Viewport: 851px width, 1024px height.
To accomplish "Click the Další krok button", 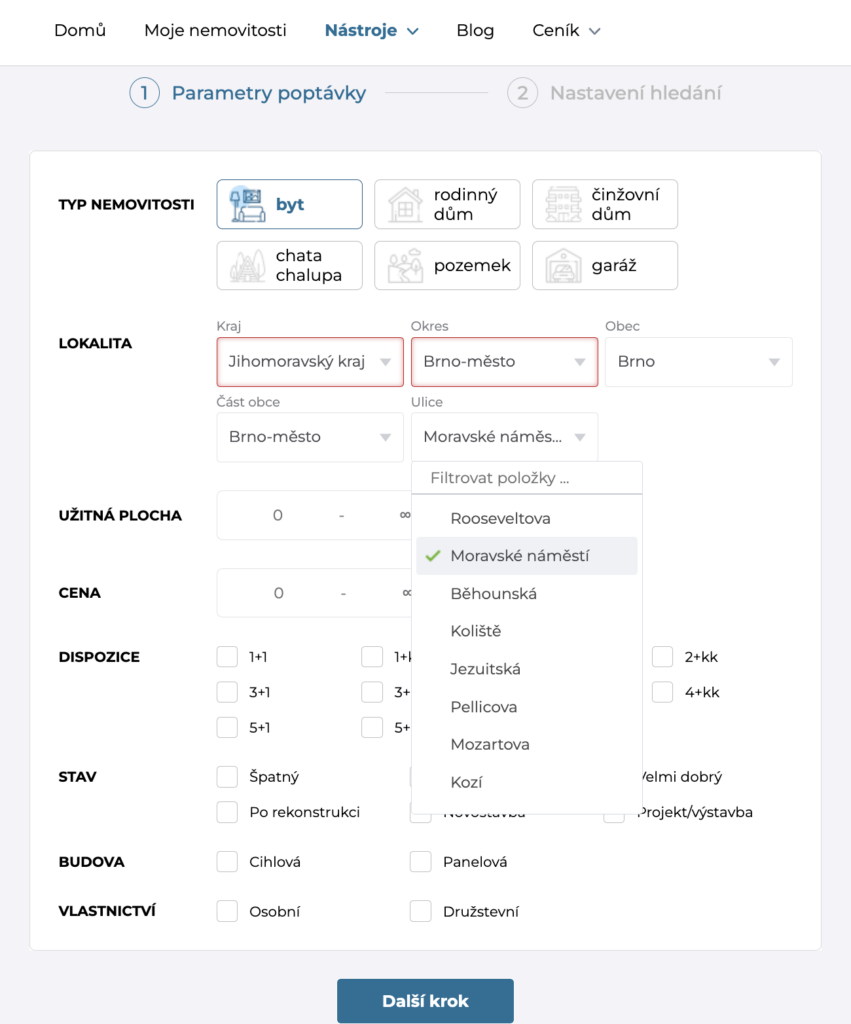I will click(x=425, y=1001).
